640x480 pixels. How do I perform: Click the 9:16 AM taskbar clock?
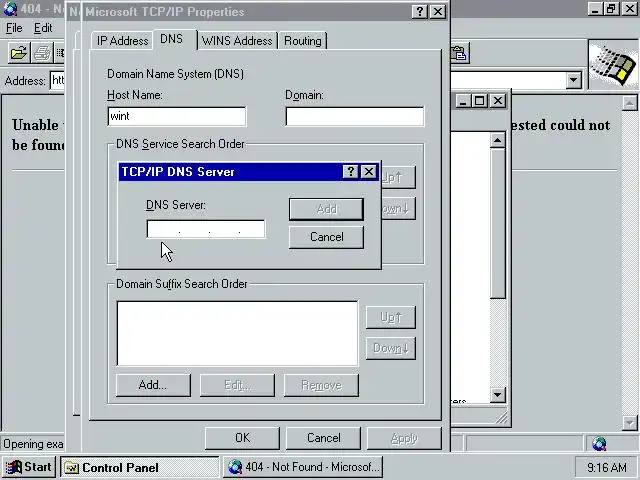(x=606, y=467)
